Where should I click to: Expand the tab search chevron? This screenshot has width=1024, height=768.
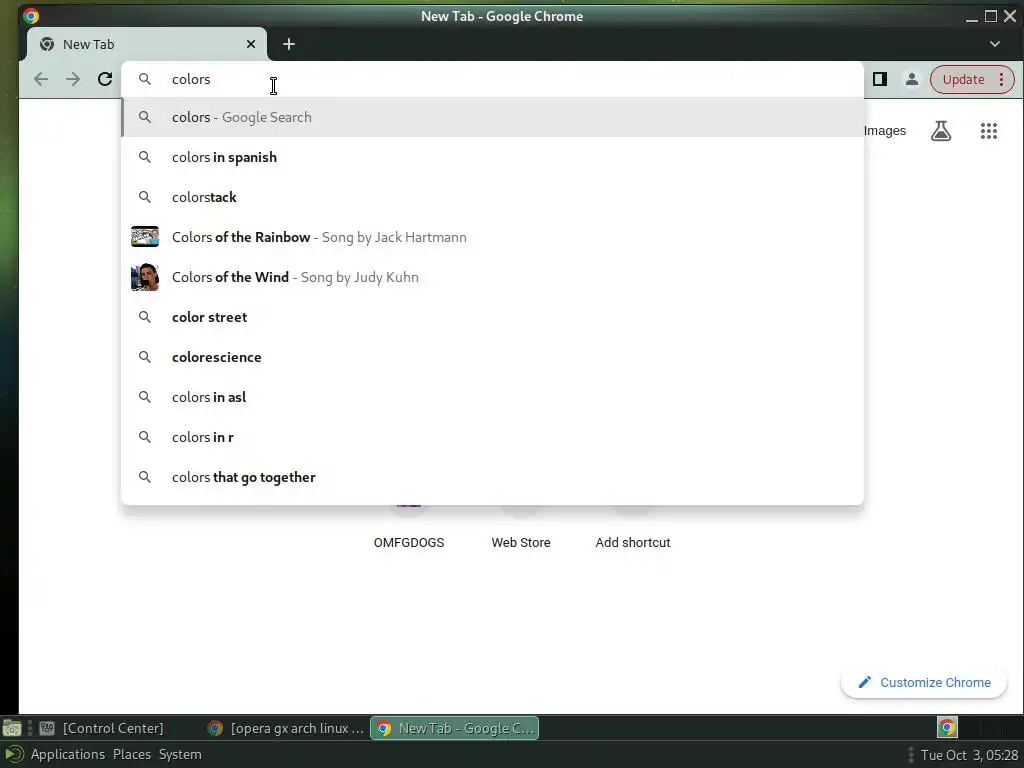995,44
